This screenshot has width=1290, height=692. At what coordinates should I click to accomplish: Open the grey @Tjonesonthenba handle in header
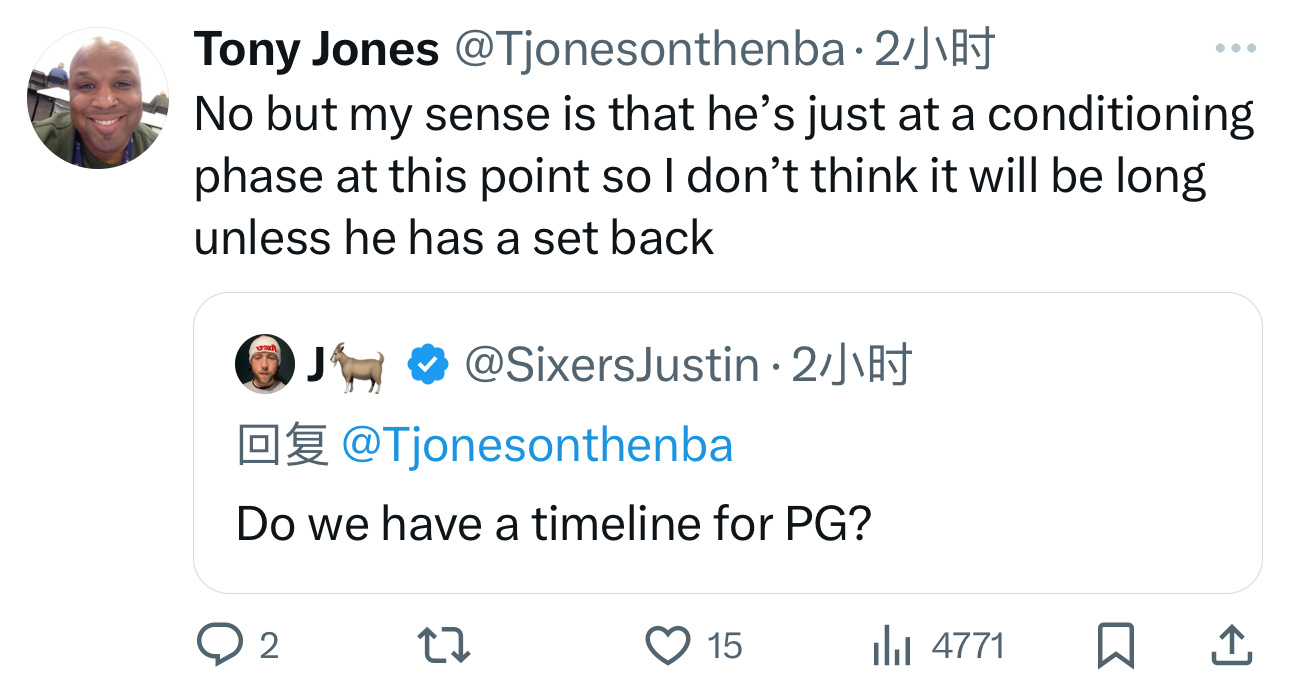pos(651,49)
